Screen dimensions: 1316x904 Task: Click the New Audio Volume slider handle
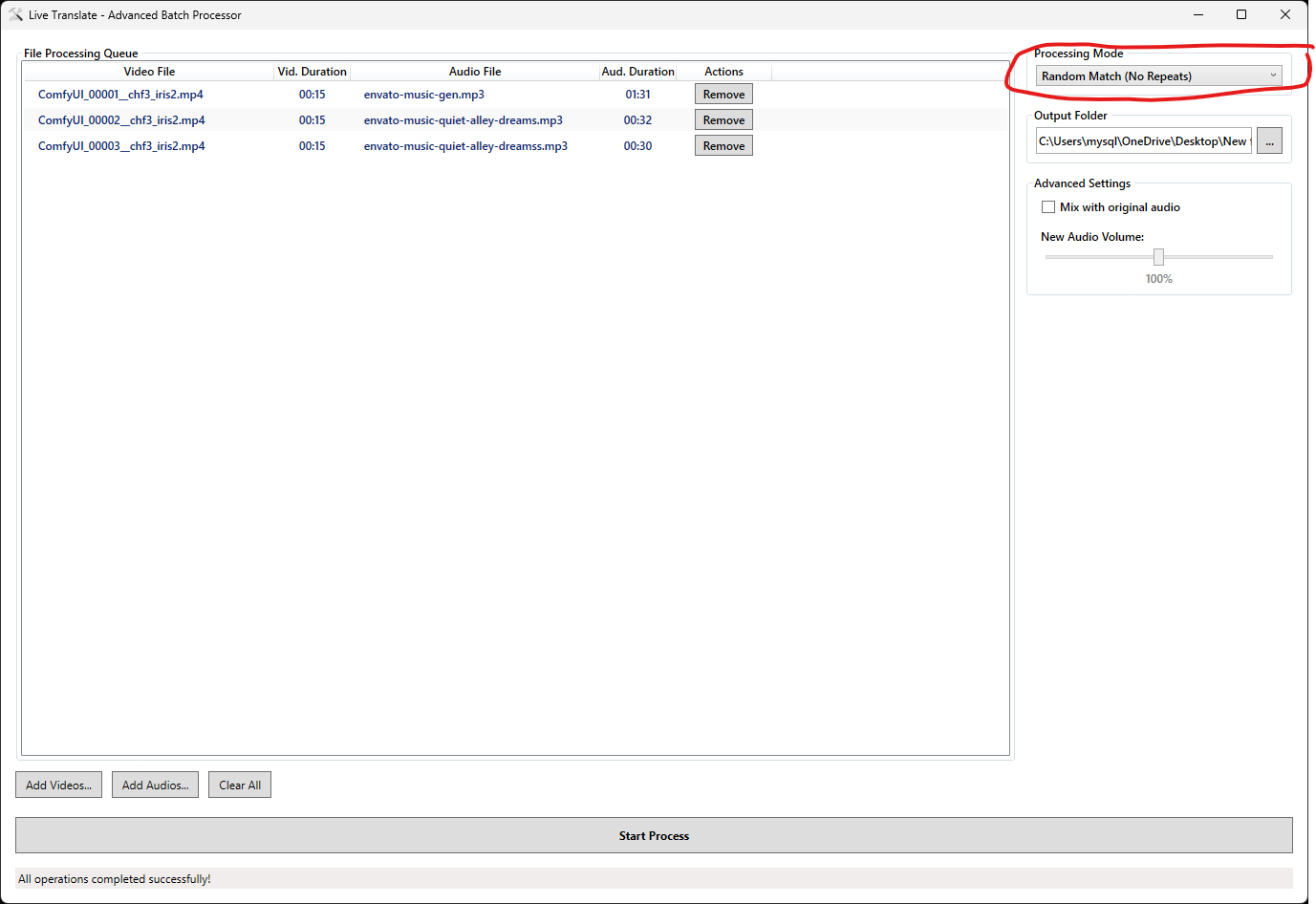(1158, 257)
